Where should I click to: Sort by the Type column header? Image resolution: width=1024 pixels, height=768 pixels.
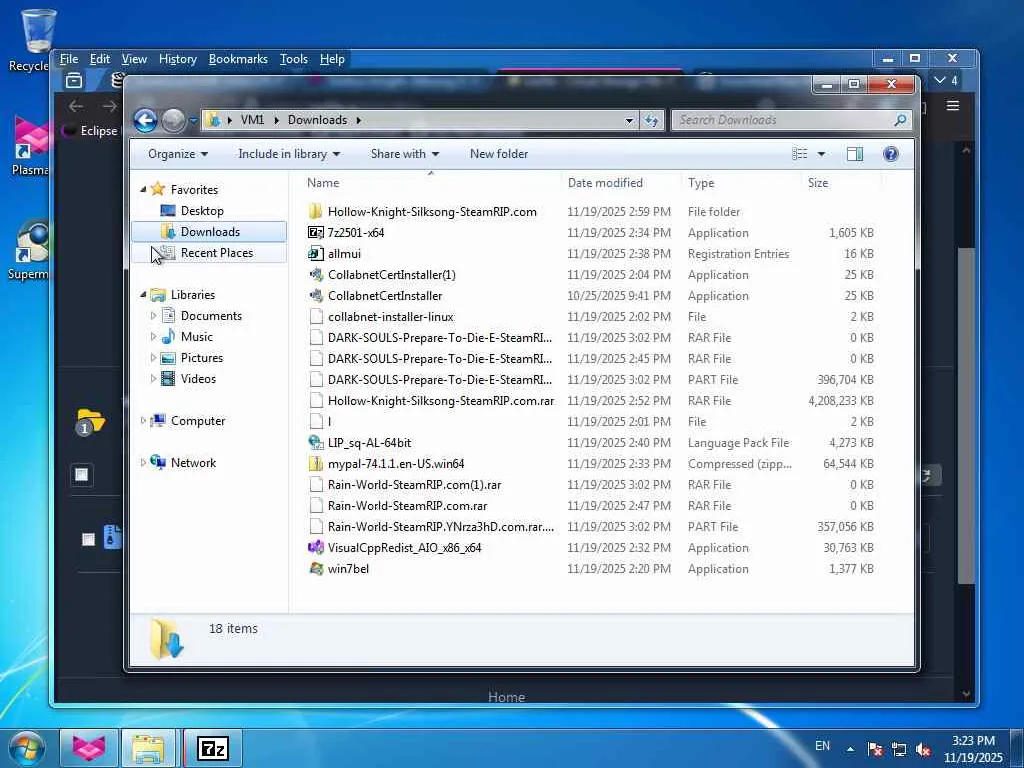click(701, 183)
